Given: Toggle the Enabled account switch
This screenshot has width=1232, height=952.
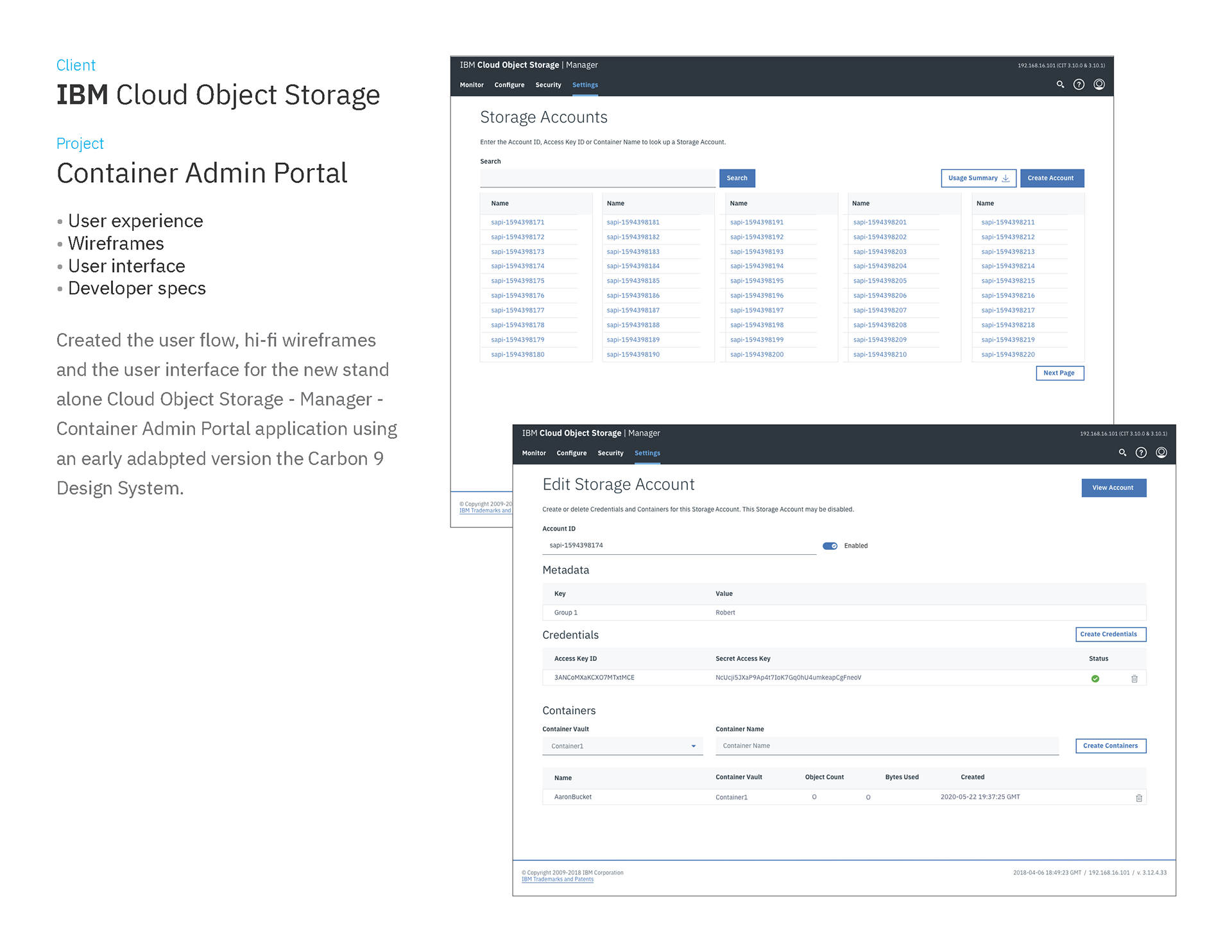Looking at the screenshot, I should pyautogui.click(x=830, y=546).
